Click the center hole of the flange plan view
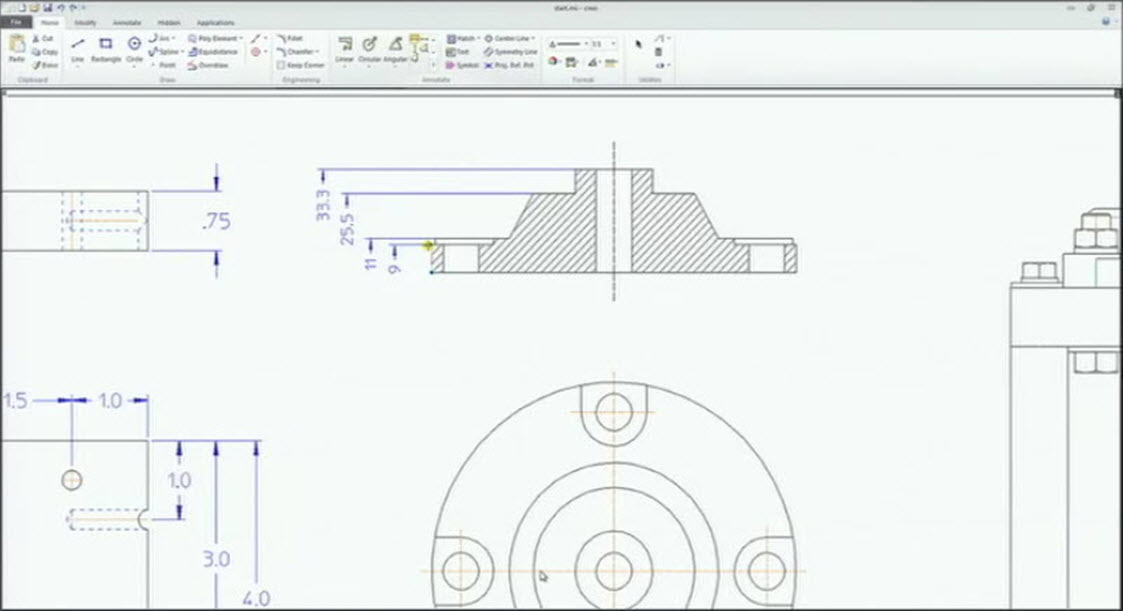Image resolution: width=1123 pixels, height=611 pixels. (x=614, y=571)
